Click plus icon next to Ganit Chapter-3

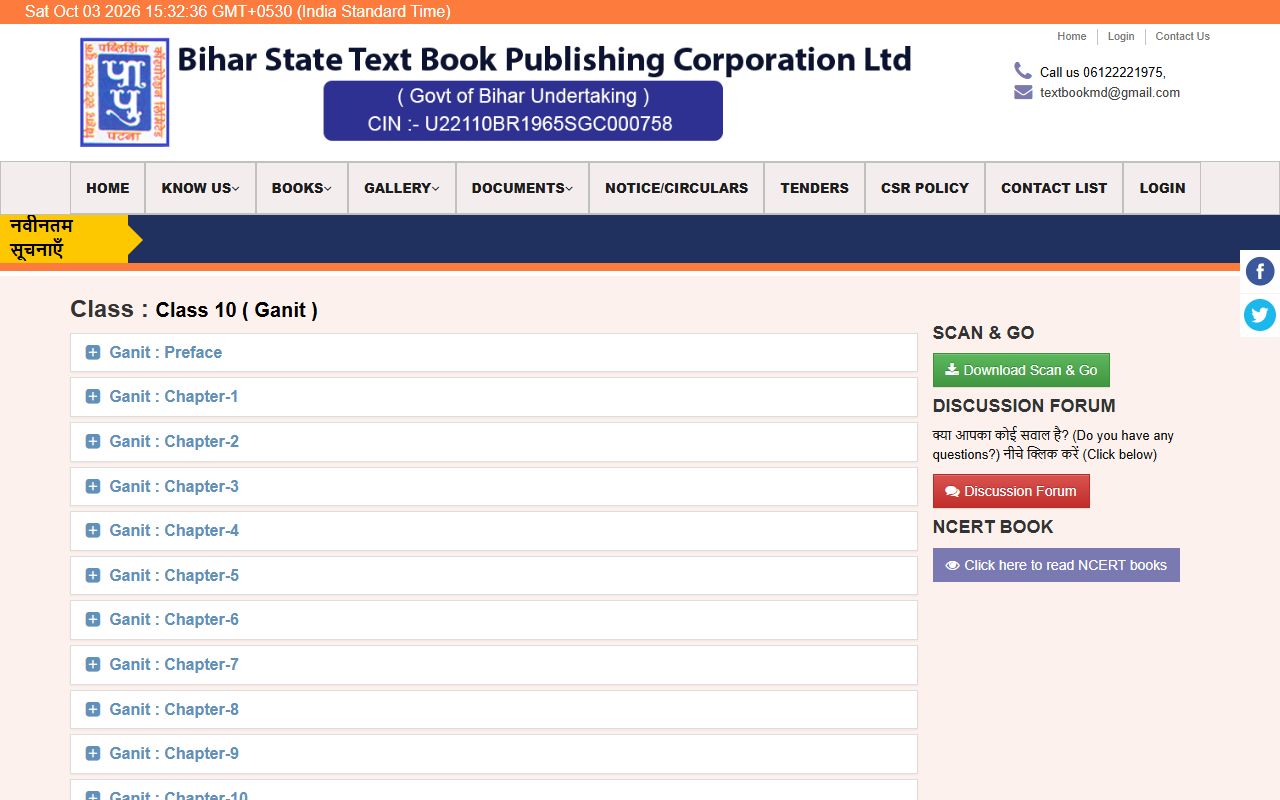[x=93, y=486]
